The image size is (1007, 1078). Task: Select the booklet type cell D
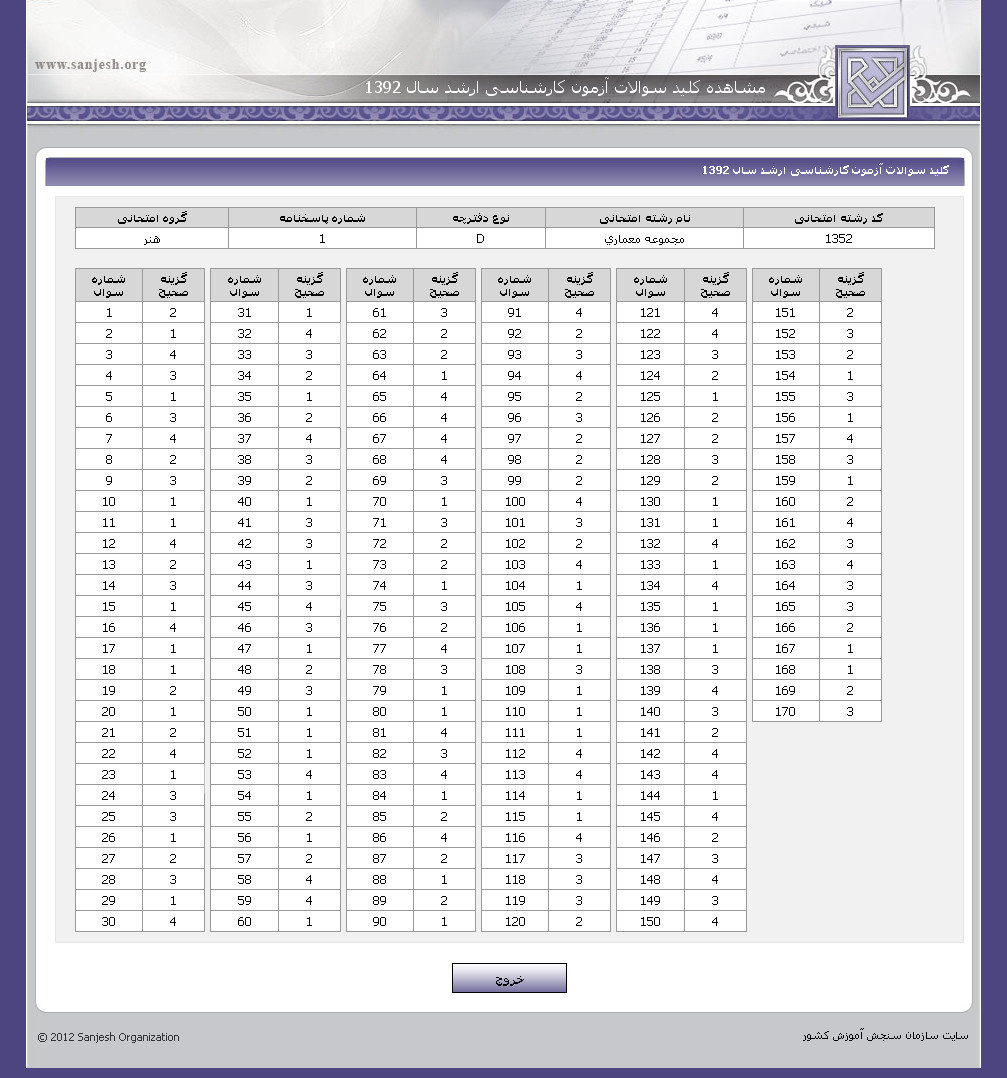pyautogui.click(x=480, y=239)
